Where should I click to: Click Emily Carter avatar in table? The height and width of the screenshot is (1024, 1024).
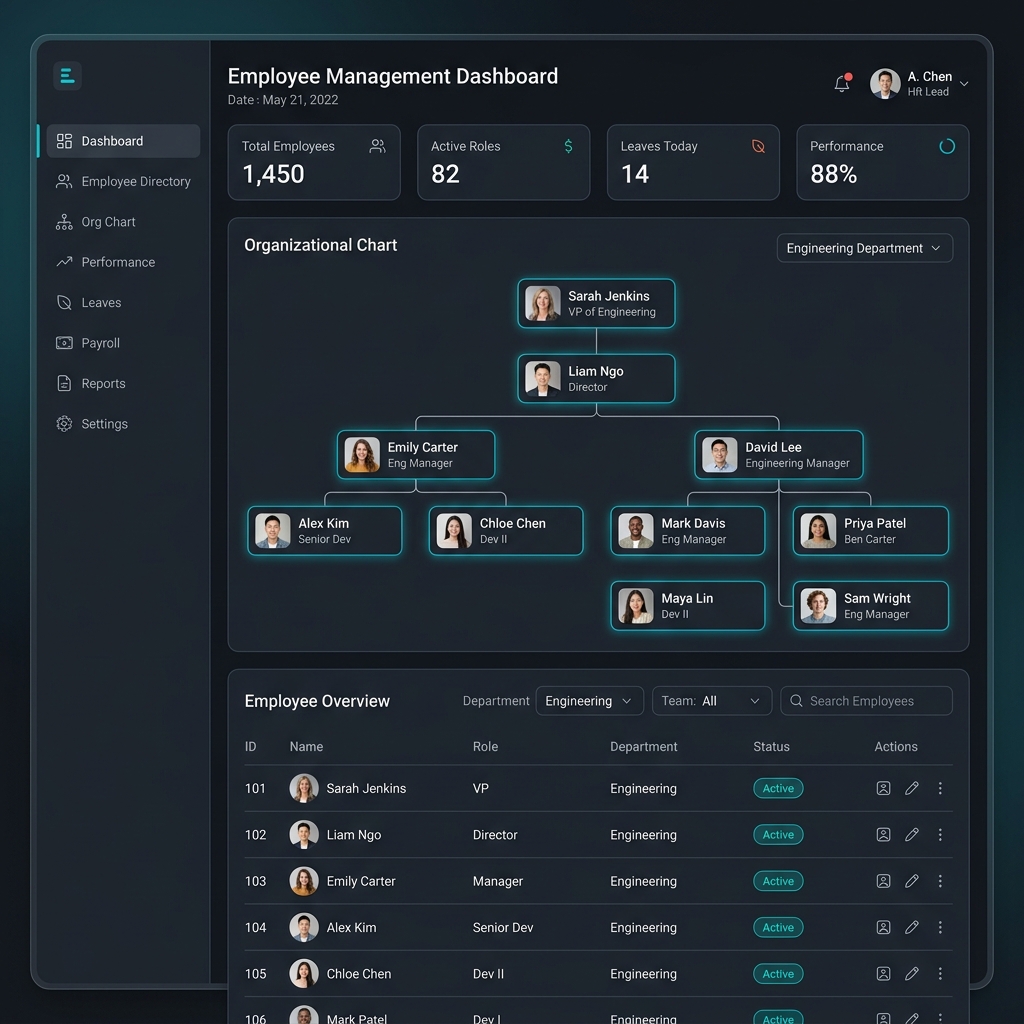point(304,881)
